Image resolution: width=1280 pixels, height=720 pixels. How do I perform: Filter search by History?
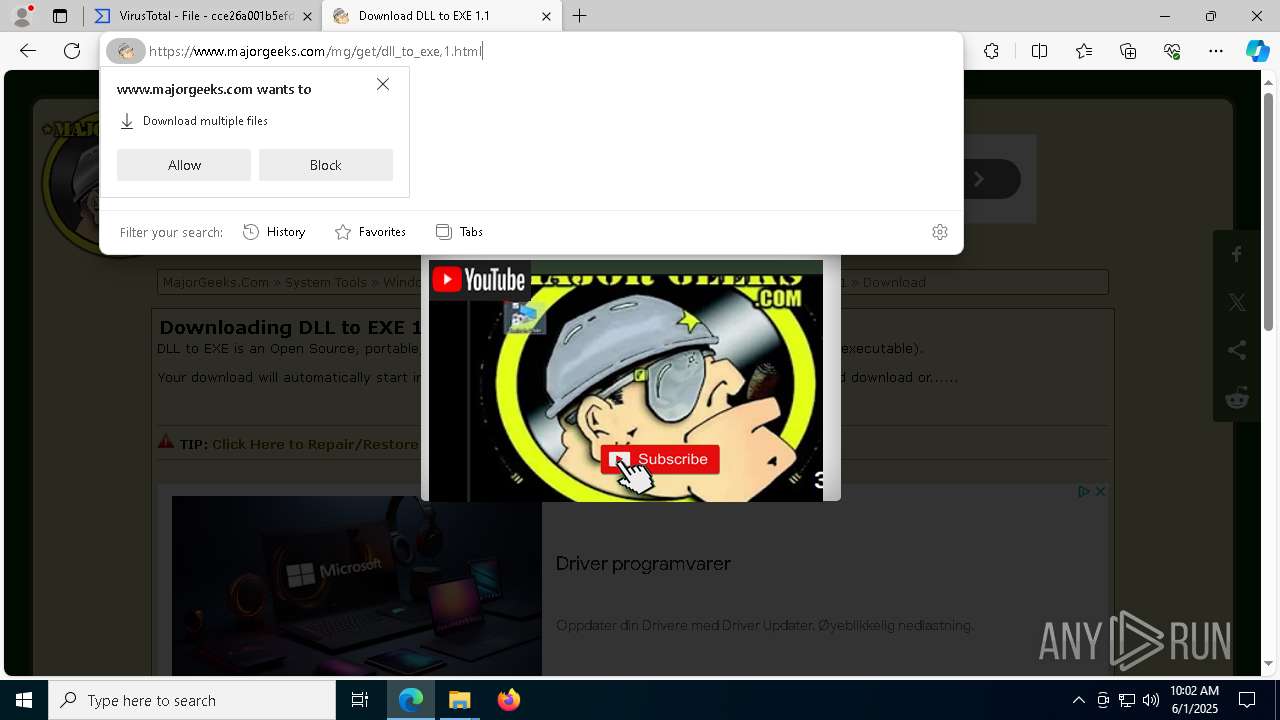274,232
